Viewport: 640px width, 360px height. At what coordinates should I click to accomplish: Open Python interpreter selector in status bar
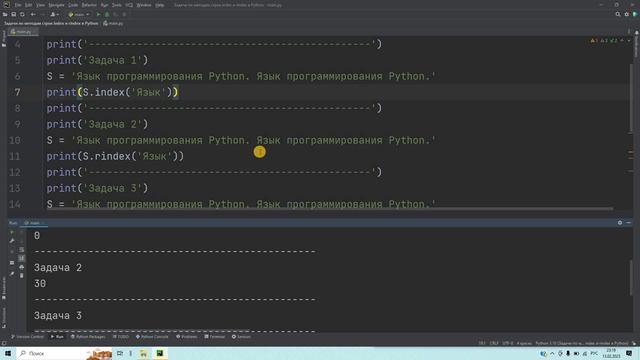582,343
